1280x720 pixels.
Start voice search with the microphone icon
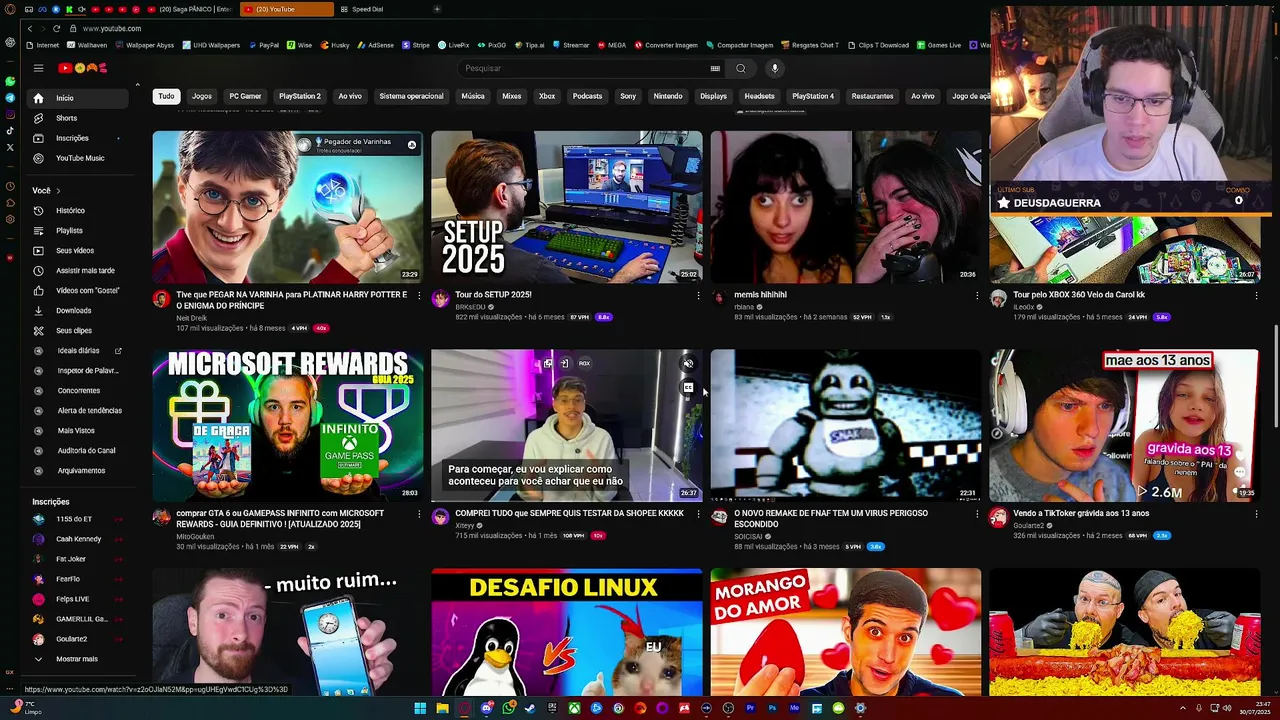click(x=774, y=68)
